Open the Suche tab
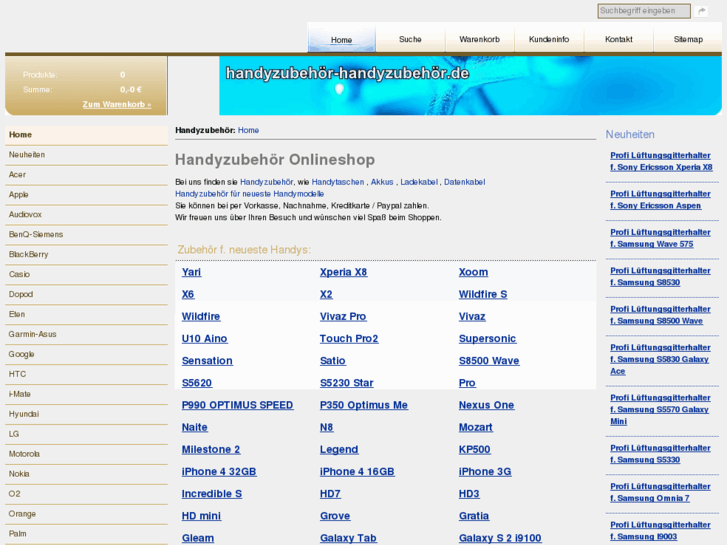The width and height of the screenshot is (727, 545). [410, 39]
